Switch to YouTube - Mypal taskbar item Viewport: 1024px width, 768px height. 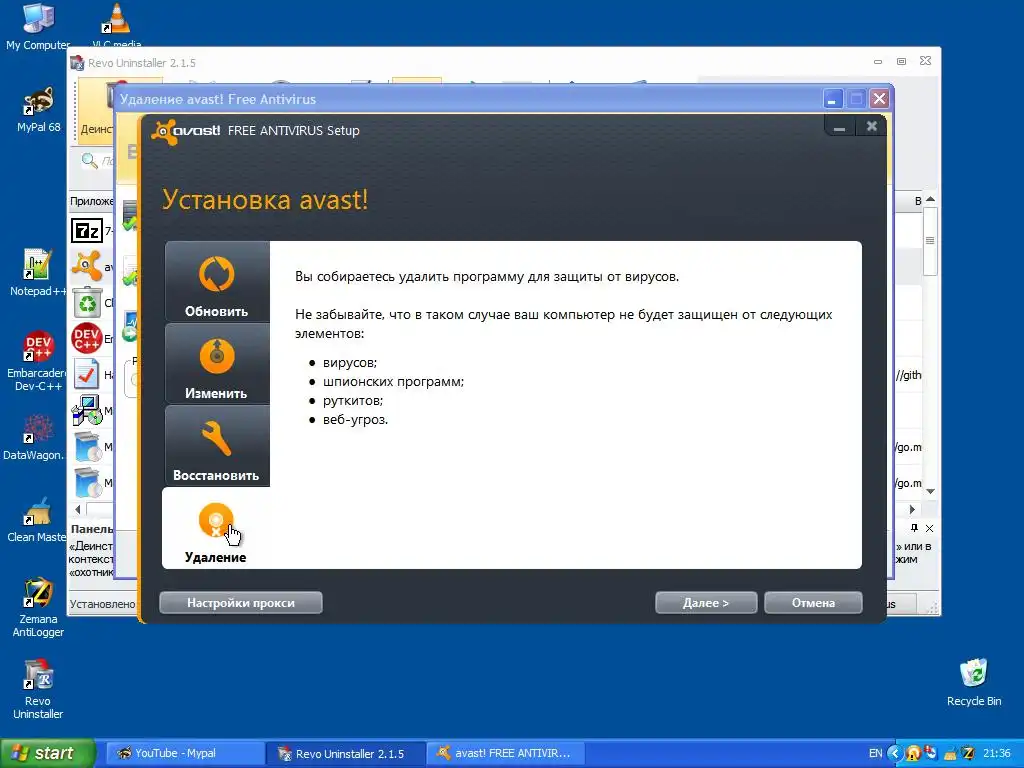(x=185, y=754)
